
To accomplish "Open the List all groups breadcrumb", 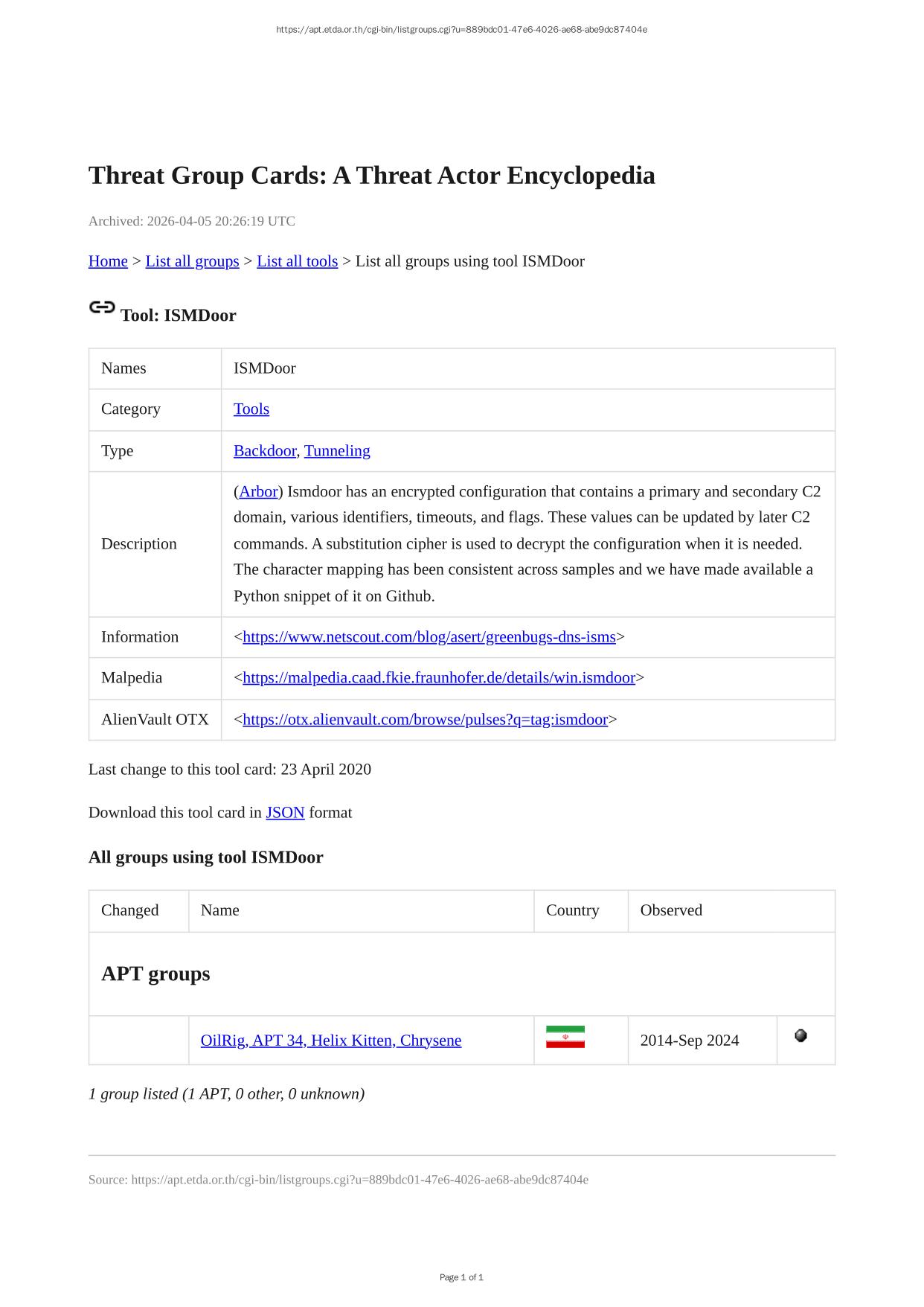I will click(192, 261).
